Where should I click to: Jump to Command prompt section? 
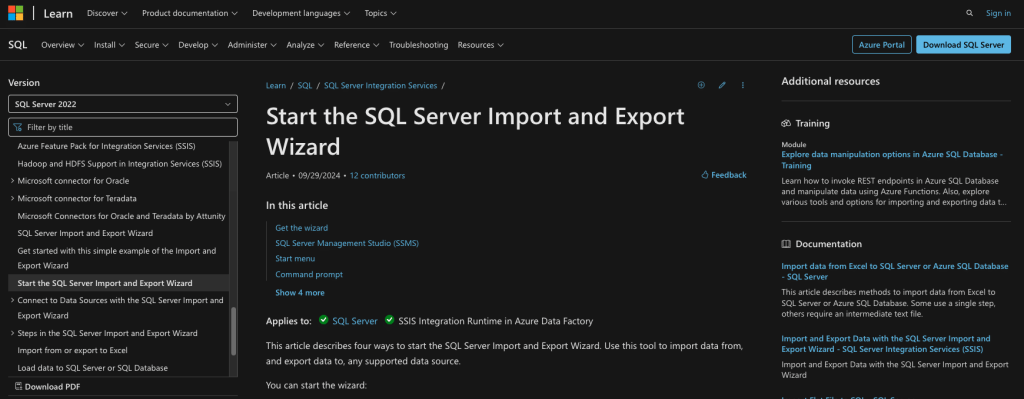pyautogui.click(x=309, y=274)
